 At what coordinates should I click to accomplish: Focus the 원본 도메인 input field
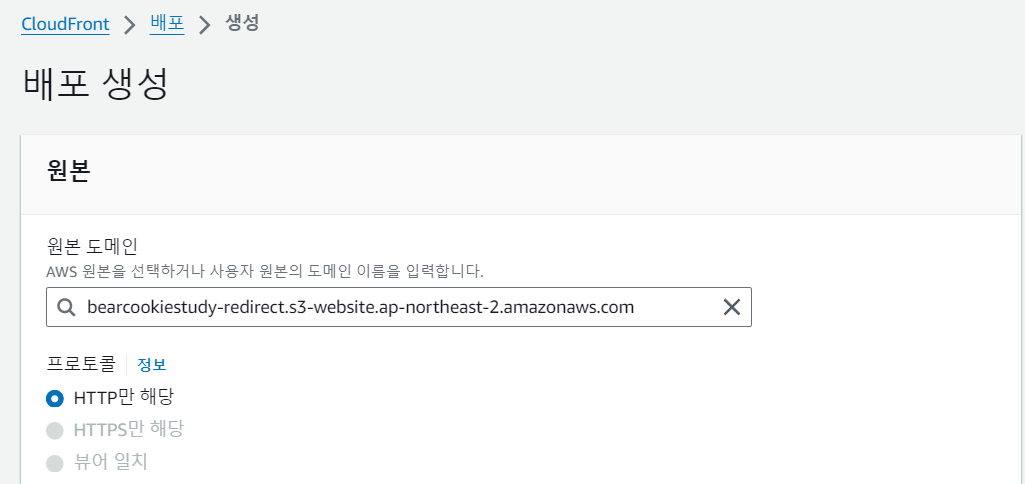[400, 308]
